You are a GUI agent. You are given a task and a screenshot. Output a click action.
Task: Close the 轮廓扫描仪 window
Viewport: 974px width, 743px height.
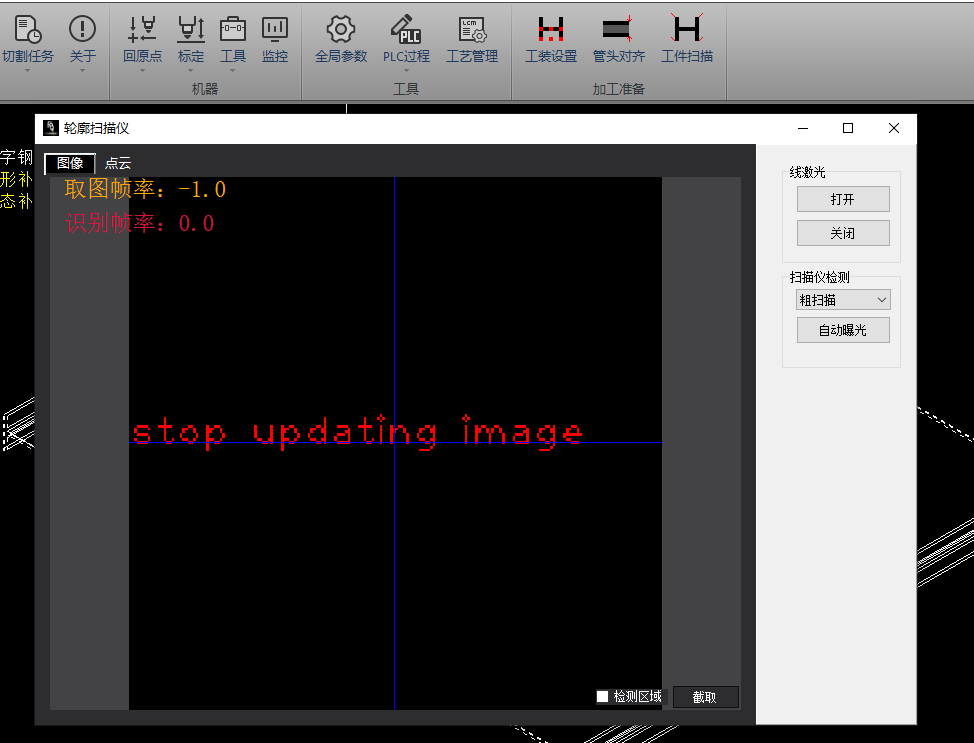[x=894, y=128]
